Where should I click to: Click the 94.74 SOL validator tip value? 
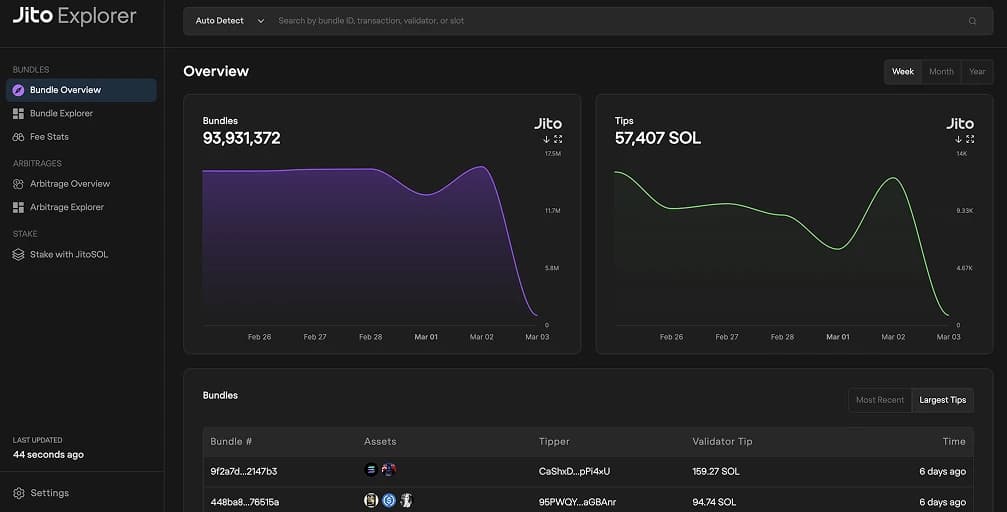[714, 502]
